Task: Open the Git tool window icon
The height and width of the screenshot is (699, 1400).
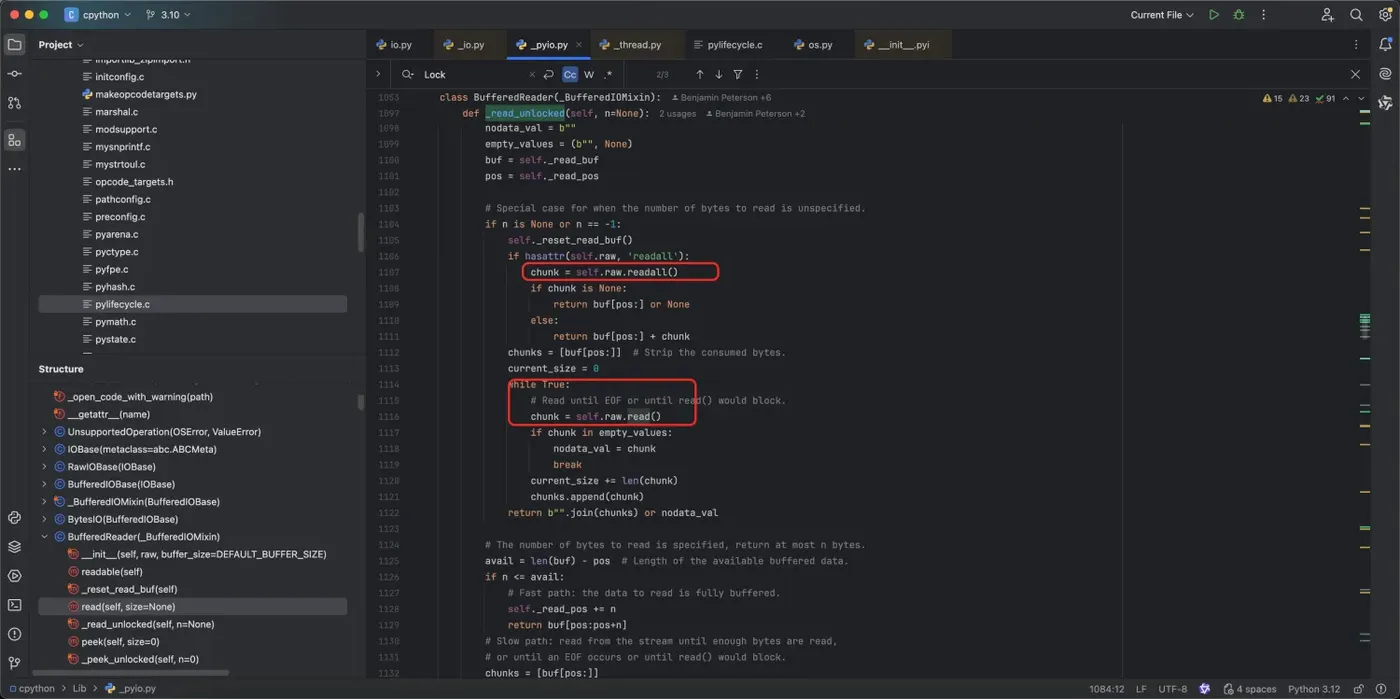Action: tap(14, 663)
